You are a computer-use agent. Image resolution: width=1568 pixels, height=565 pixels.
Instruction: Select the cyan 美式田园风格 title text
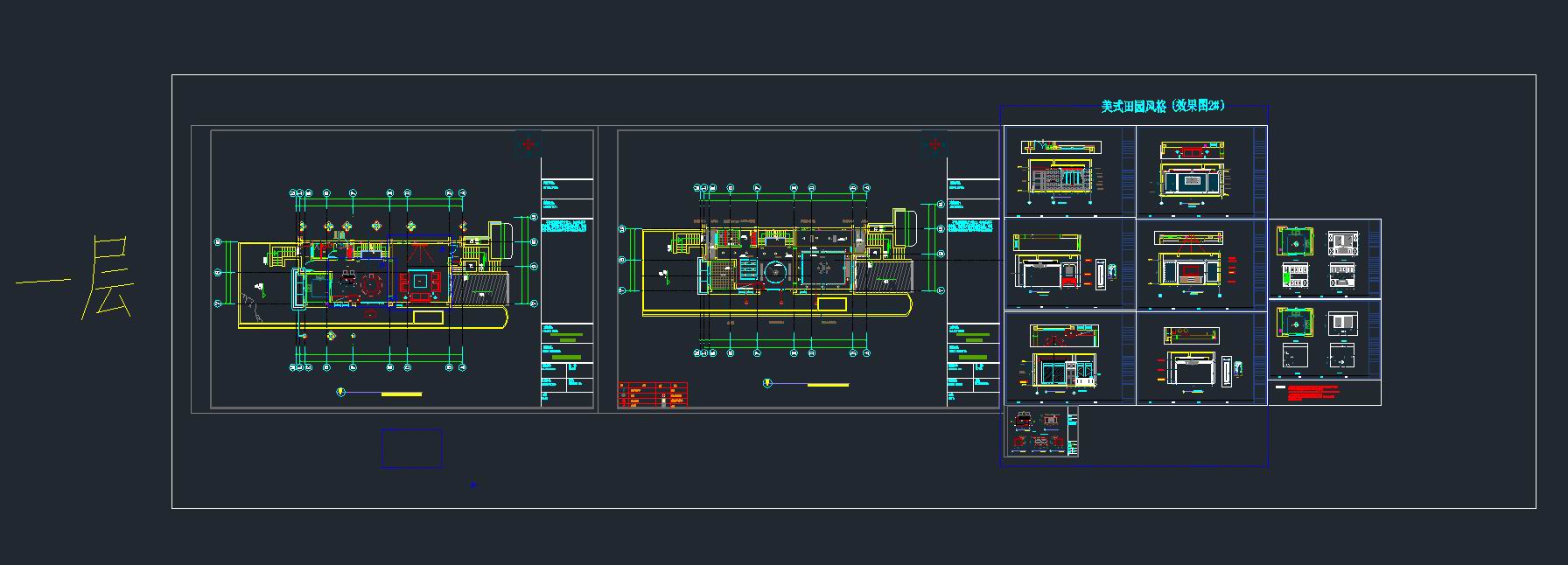click(x=1162, y=106)
